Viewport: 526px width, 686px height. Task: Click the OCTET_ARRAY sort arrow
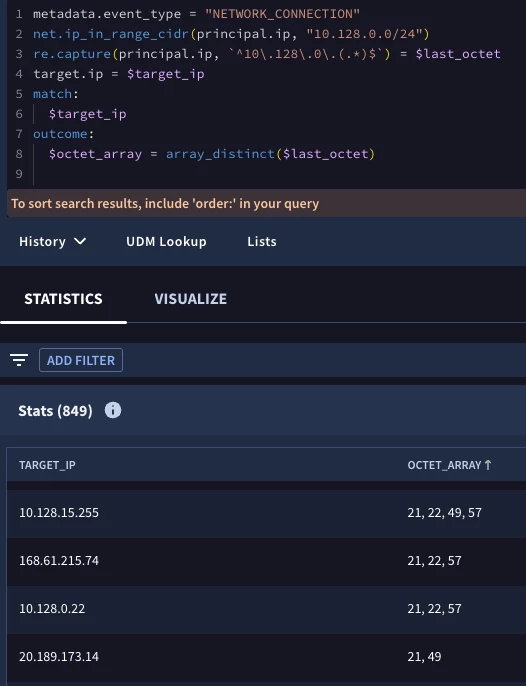tap(488, 465)
